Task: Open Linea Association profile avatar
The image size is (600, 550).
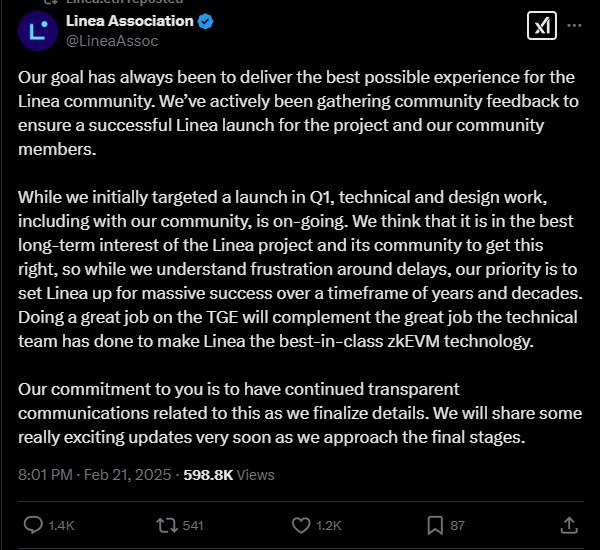Action: tap(38, 31)
